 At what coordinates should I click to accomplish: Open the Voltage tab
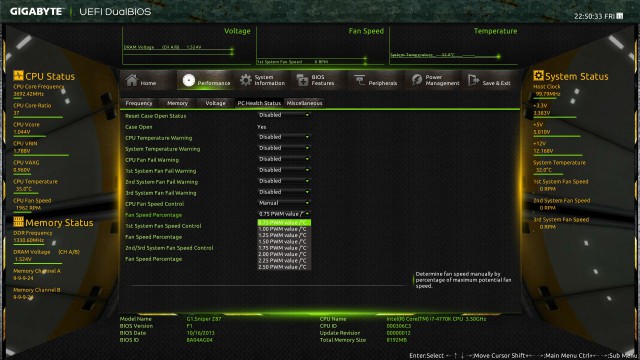(x=215, y=103)
